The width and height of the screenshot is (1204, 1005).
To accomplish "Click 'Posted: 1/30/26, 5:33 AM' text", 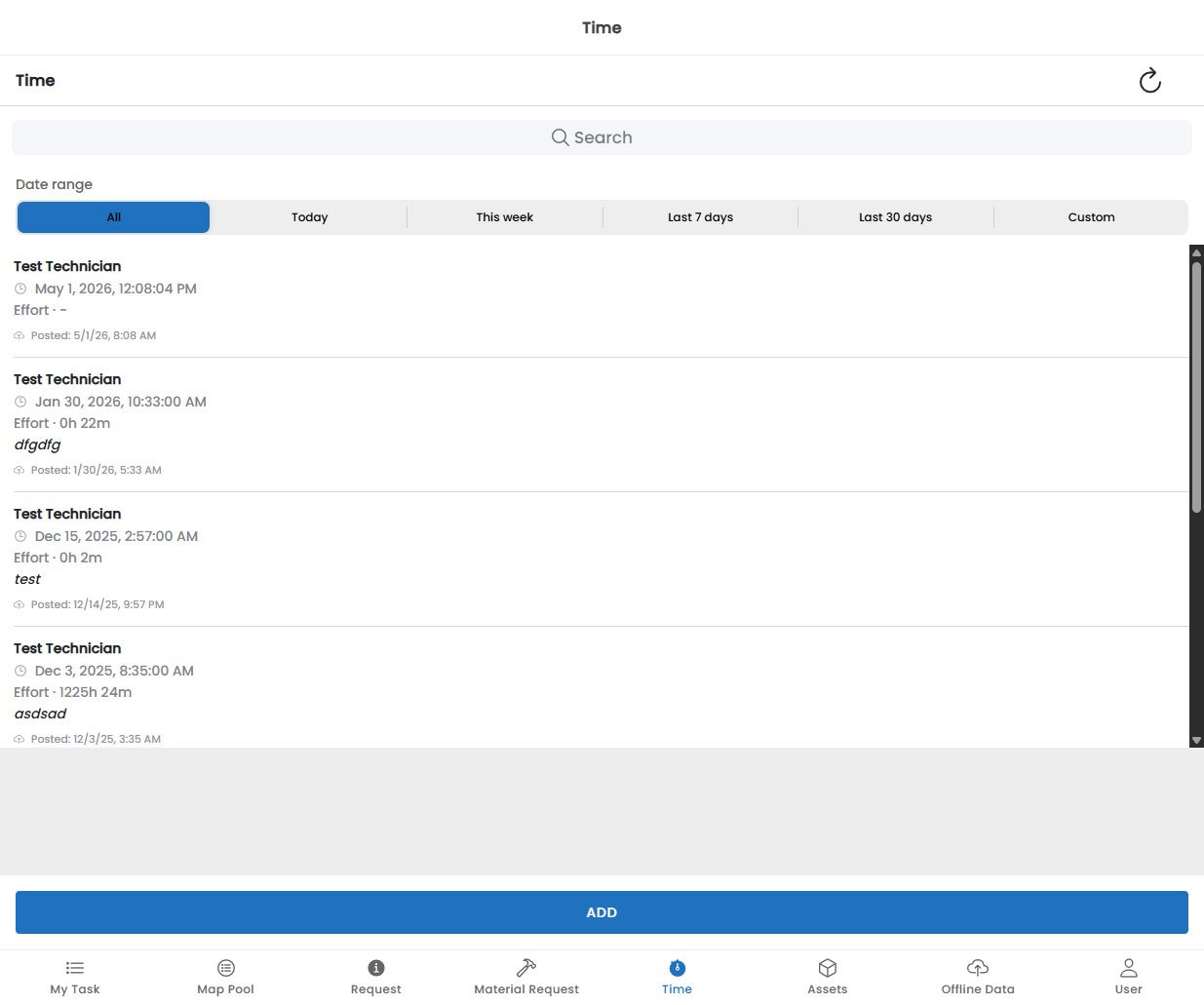I will pyautogui.click(x=97, y=470).
